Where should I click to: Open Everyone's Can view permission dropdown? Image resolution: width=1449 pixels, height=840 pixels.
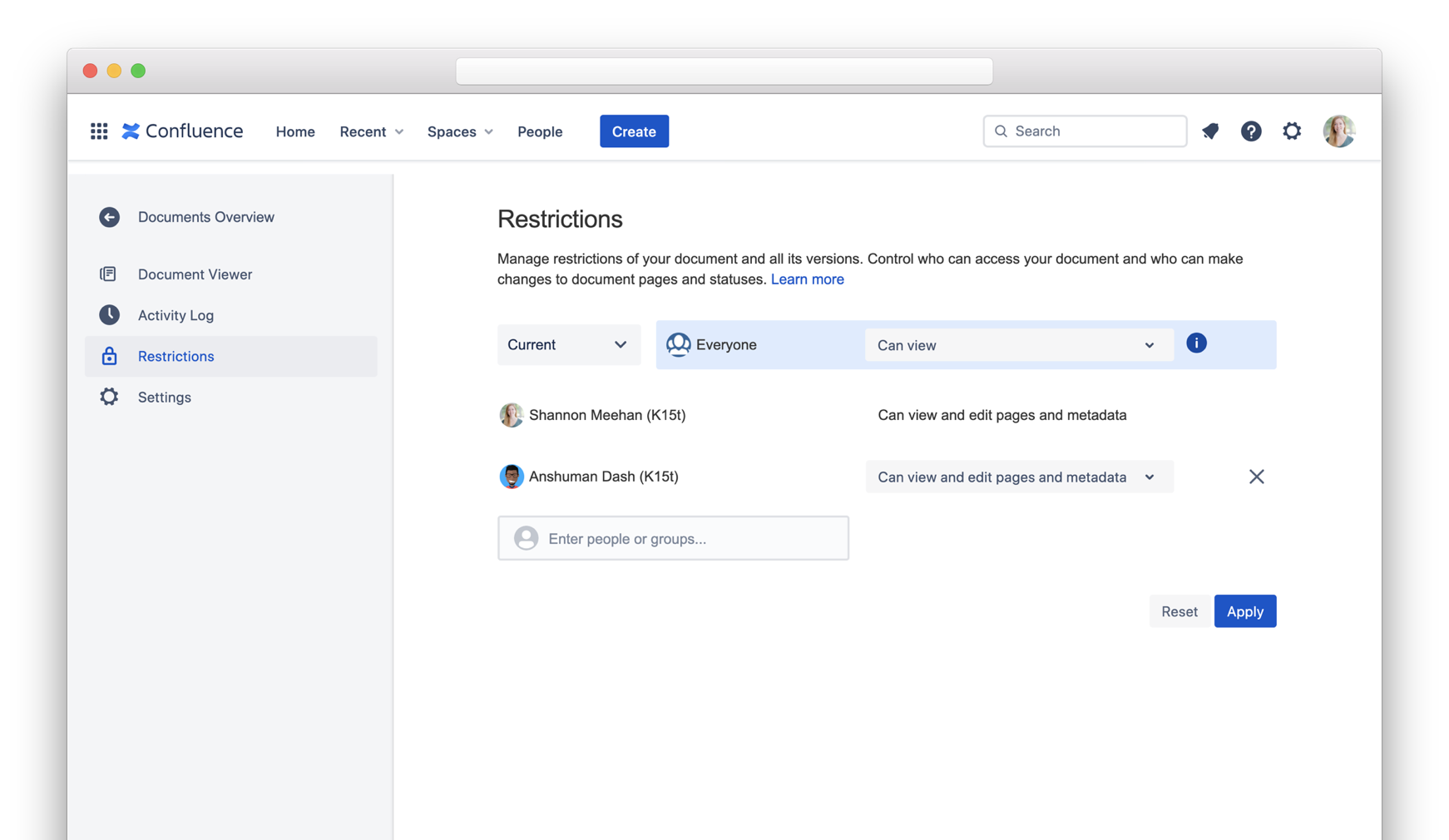click(x=1018, y=345)
